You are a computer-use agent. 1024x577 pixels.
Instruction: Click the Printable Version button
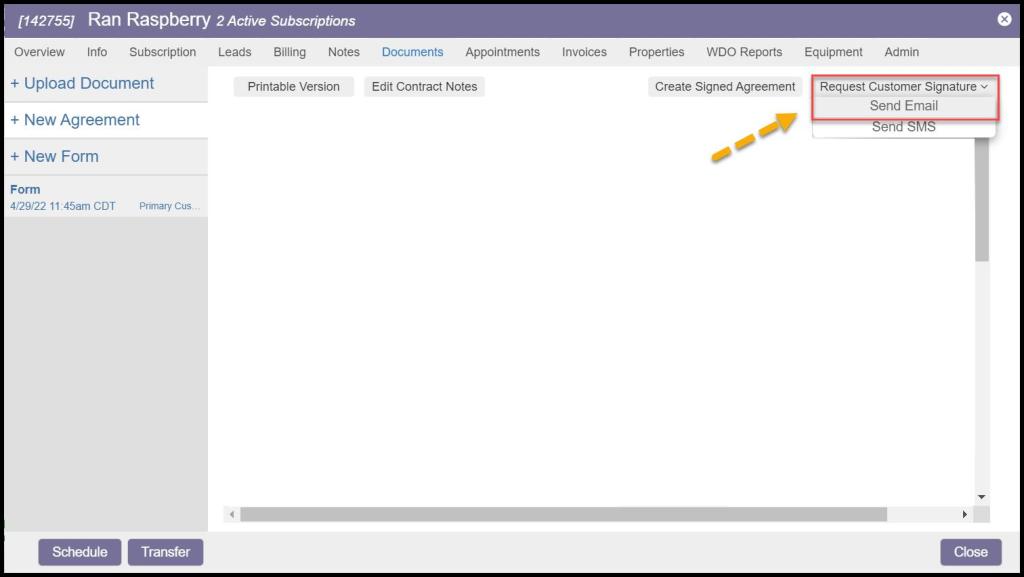coord(293,87)
